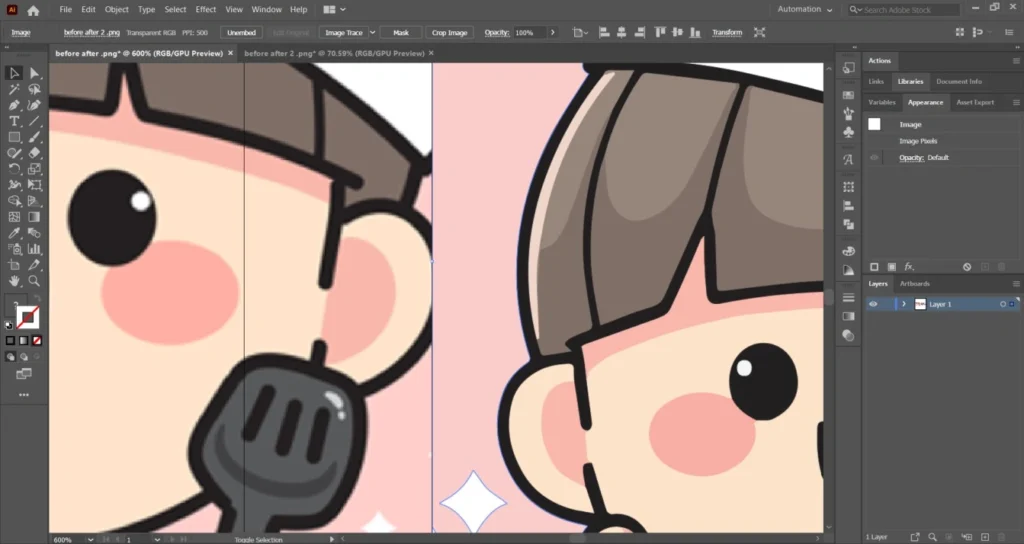The width and height of the screenshot is (1024, 544).
Task: Open the File menu
Action: (x=65, y=10)
